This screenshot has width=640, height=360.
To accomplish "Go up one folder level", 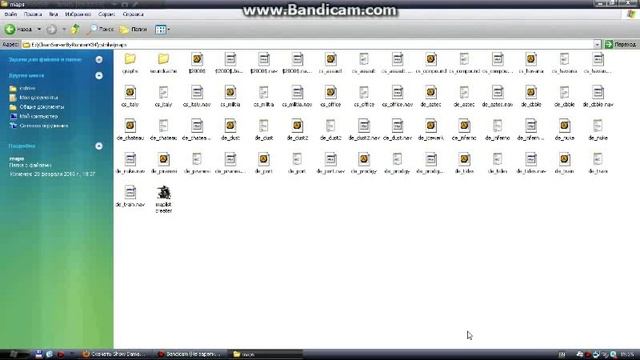I will point(75,29).
